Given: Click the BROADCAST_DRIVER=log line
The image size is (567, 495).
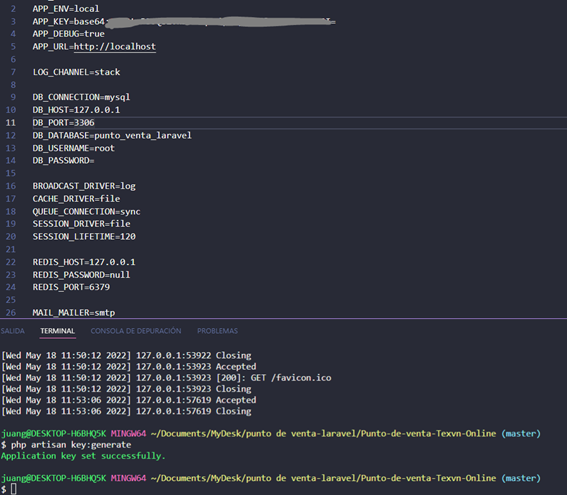Looking at the screenshot, I should click(84, 186).
